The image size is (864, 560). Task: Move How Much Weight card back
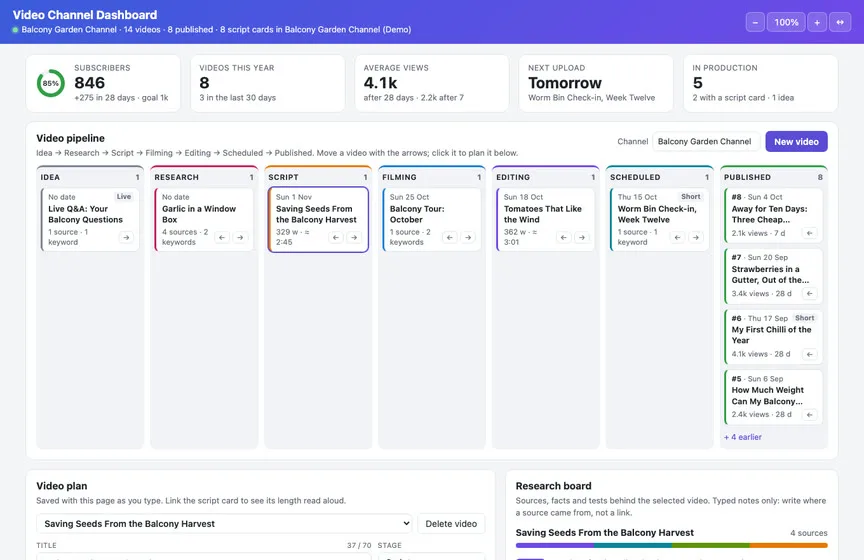[809, 415]
